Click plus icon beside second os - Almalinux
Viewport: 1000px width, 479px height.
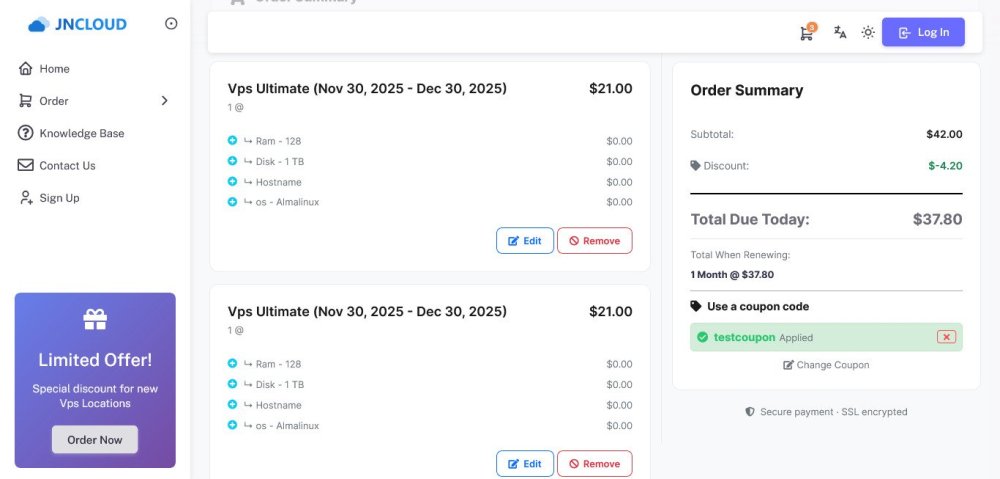coord(232,425)
